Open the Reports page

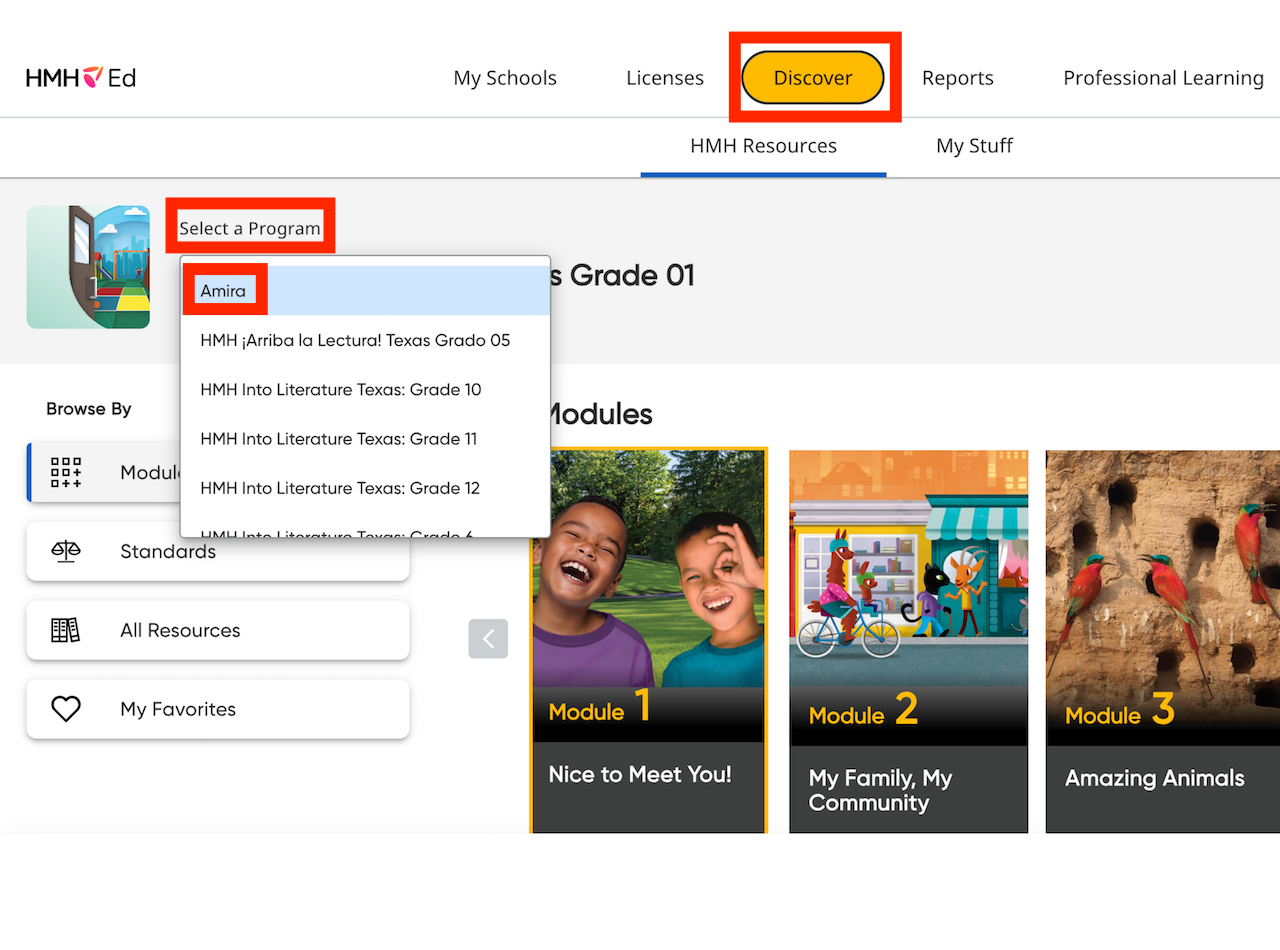[957, 77]
